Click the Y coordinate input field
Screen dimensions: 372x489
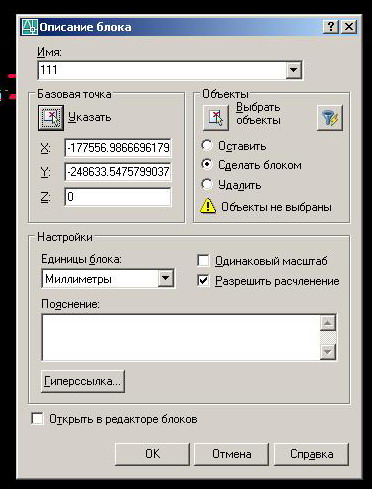coord(118,172)
